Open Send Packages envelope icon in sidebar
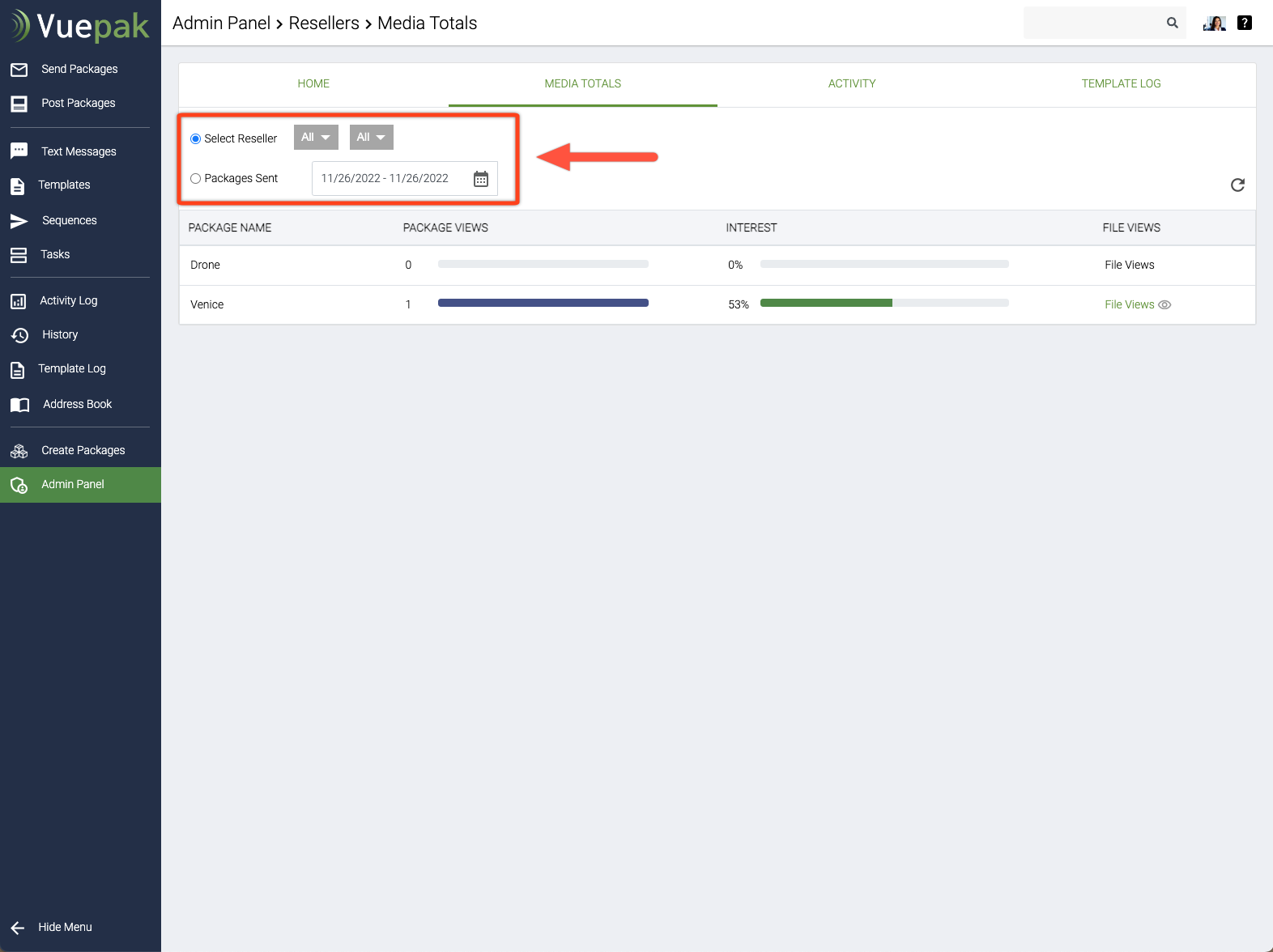This screenshot has height=952, width=1273. [19, 70]
